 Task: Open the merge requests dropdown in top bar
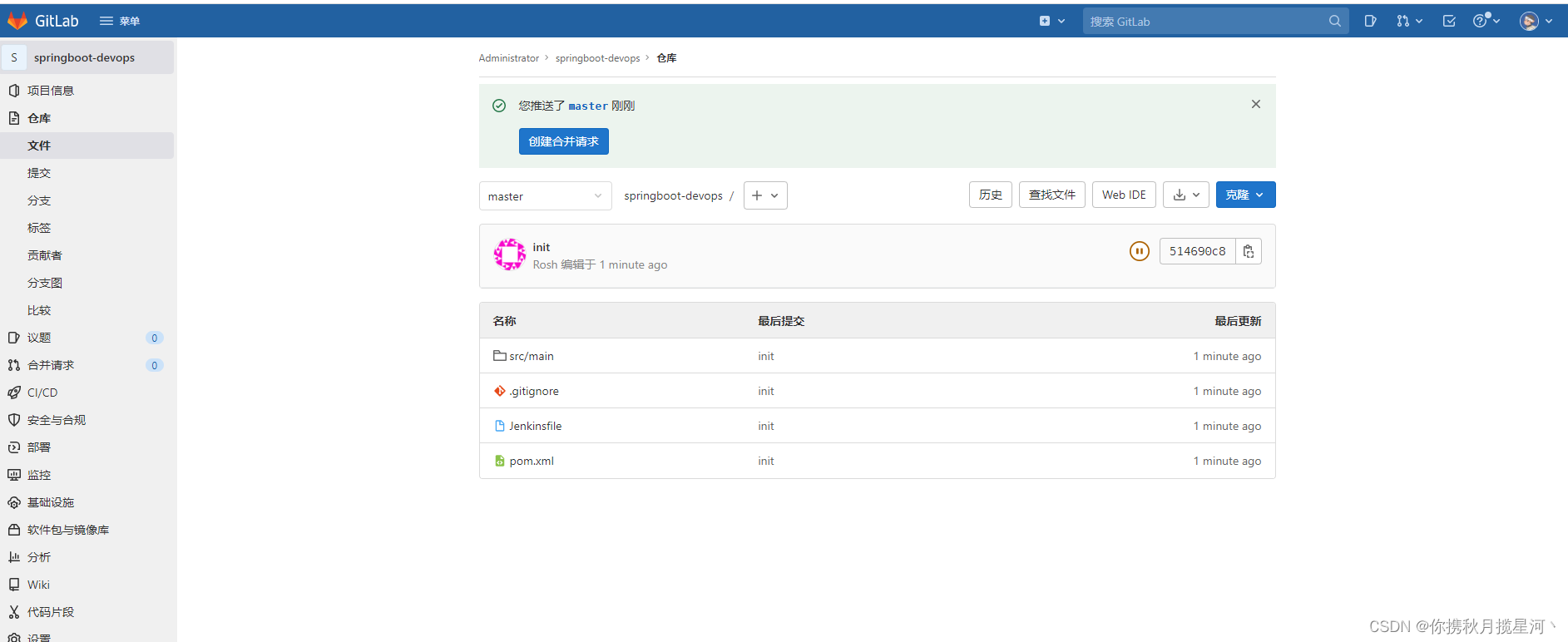pyautogui.click(x=1410, y=21)
